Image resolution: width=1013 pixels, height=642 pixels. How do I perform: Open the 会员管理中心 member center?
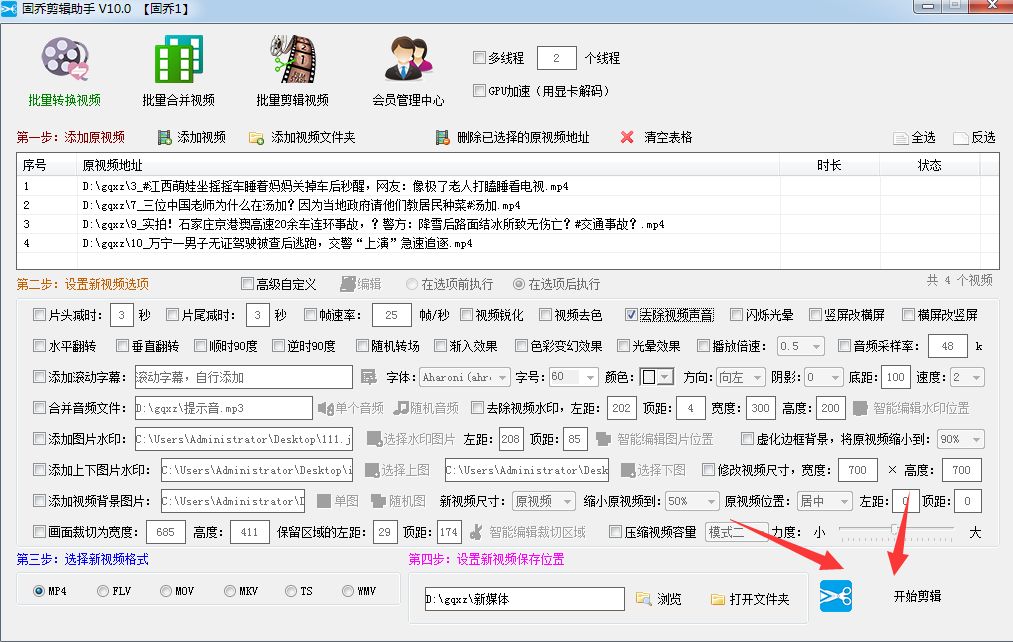406,60
